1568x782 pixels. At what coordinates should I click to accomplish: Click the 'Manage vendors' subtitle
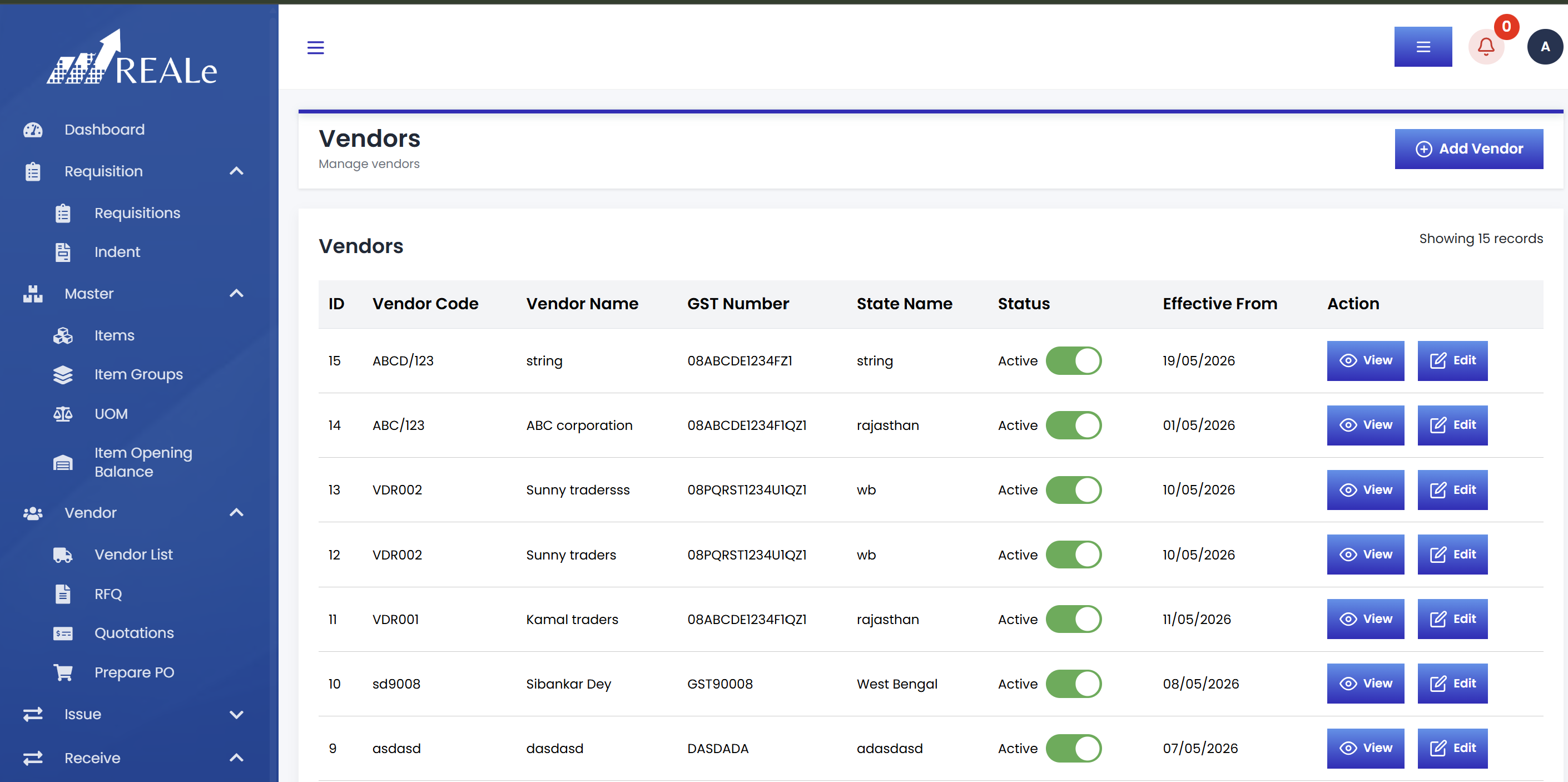tap(369, 164)
